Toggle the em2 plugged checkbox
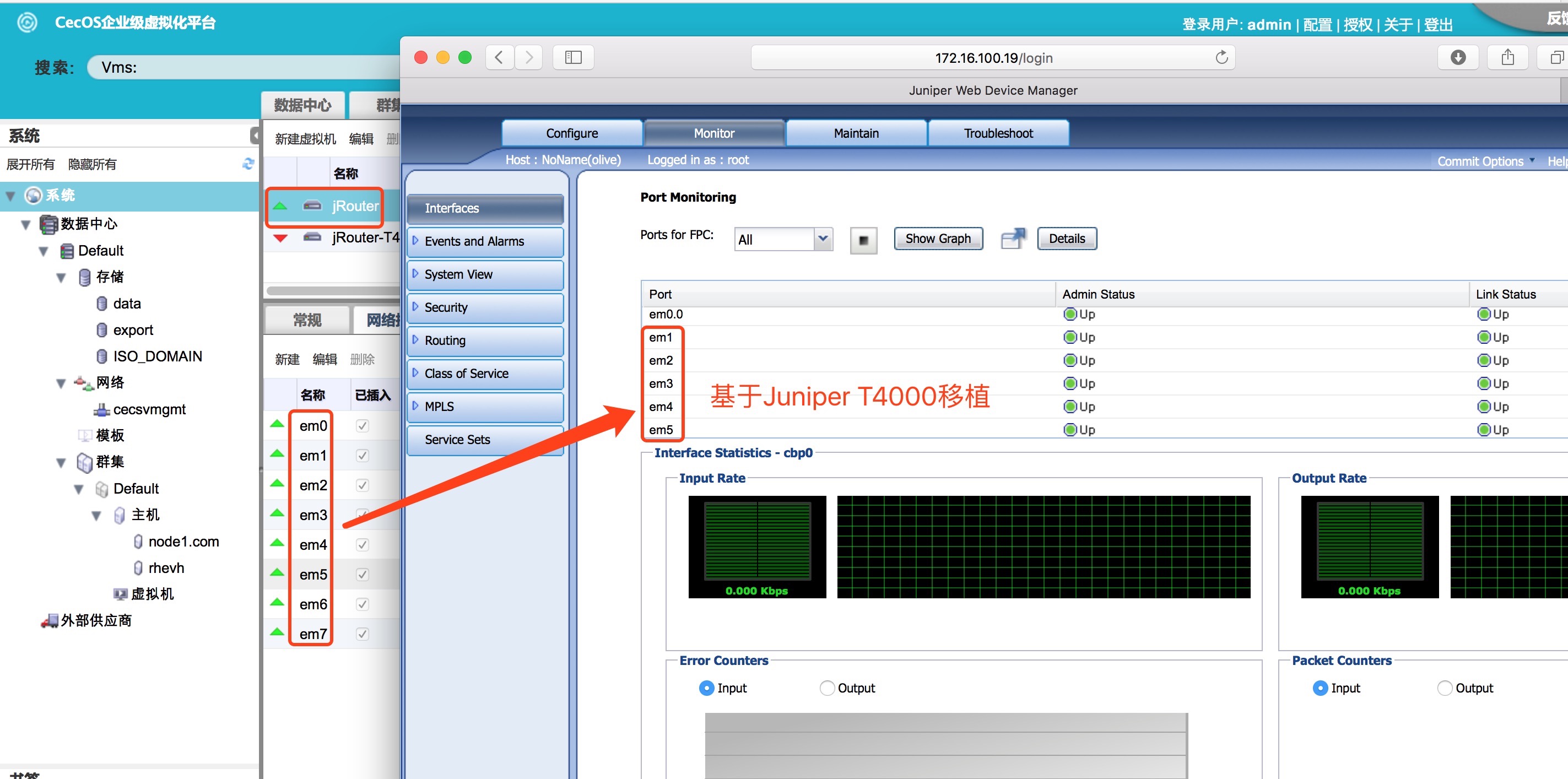This screenshot has height=779, width=1568. coord(362,486)
